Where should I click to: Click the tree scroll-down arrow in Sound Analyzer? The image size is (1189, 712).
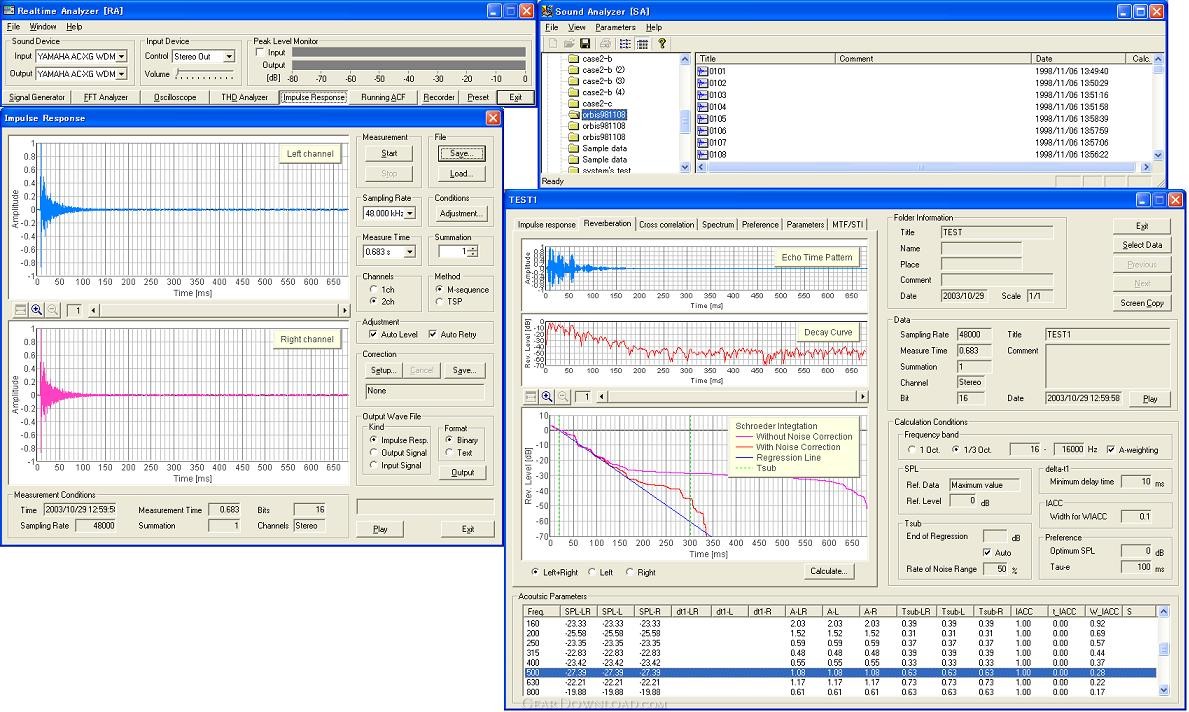coord(685,168)
